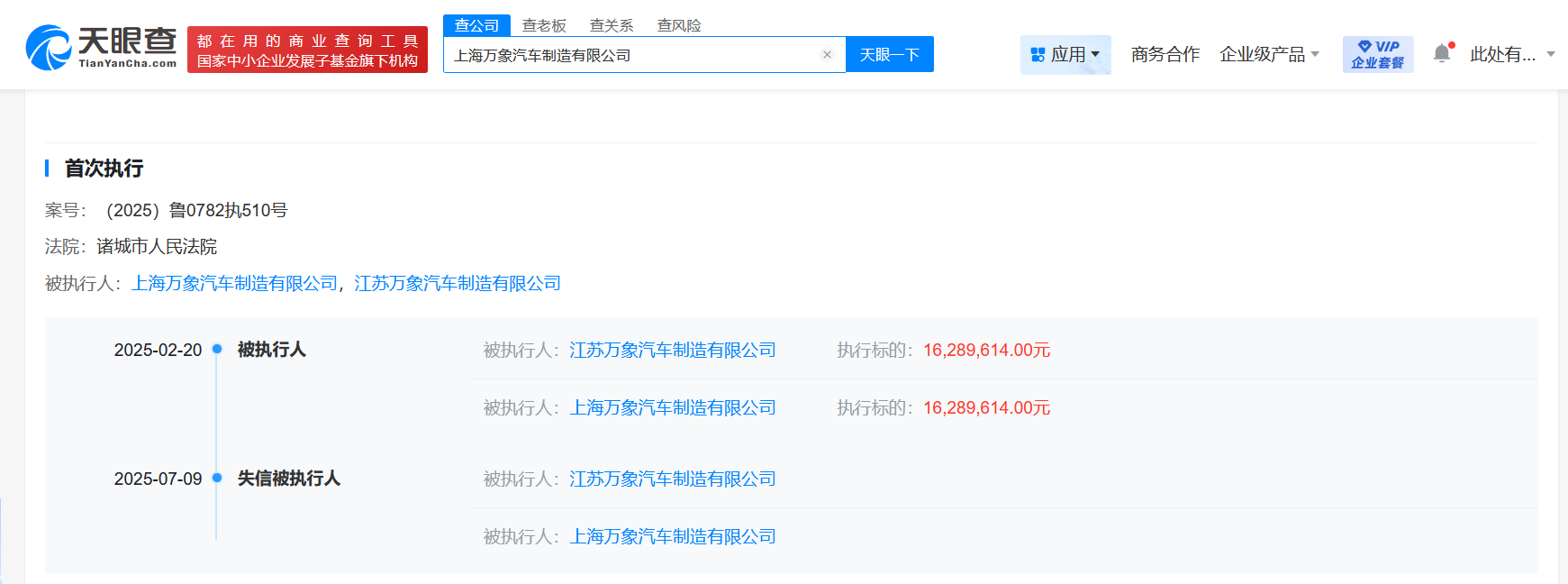The width and height of the screenshot is (1568, 584).
Task: Click the 2025-07-09 timeline dot
Action: (x=217, y=478)
